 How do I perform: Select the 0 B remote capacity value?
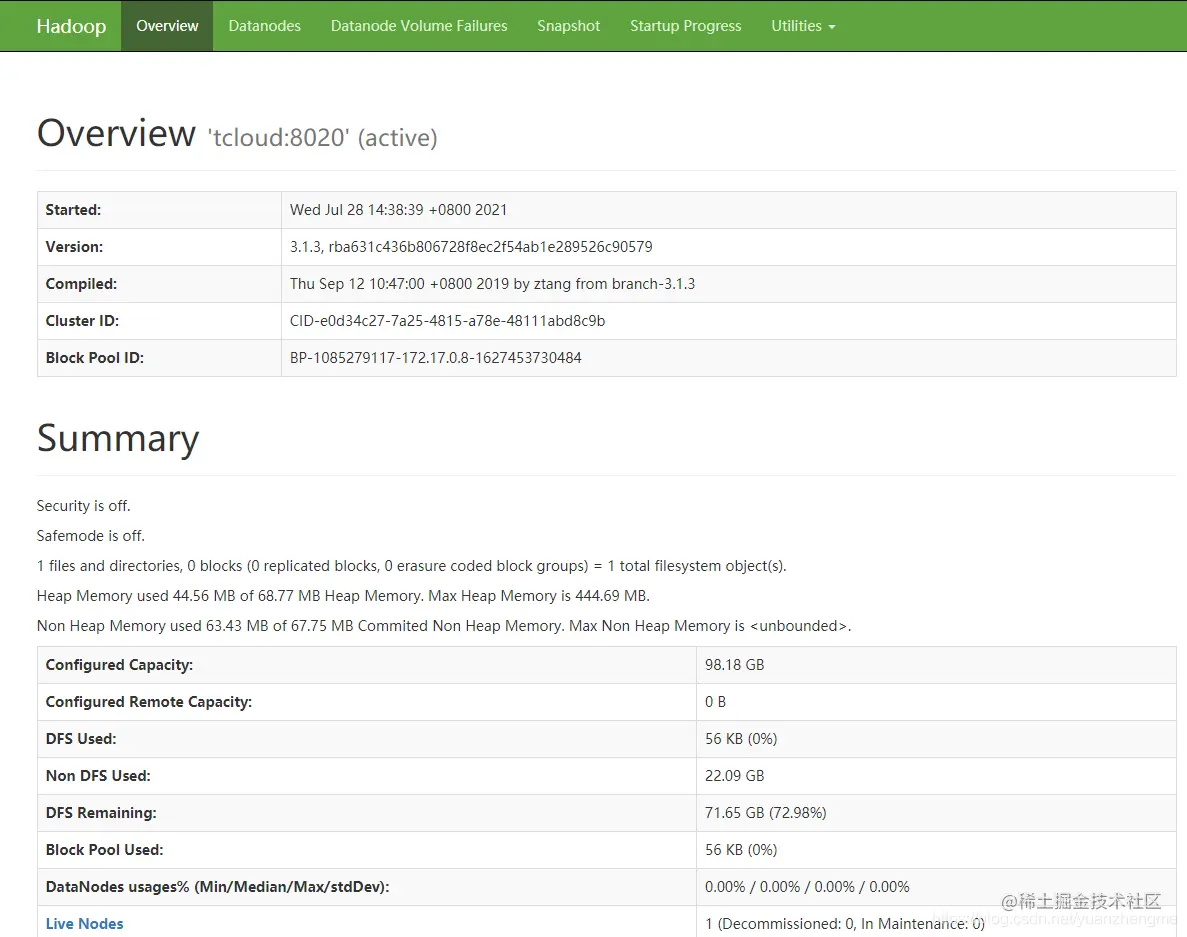(x=715, y=702)
